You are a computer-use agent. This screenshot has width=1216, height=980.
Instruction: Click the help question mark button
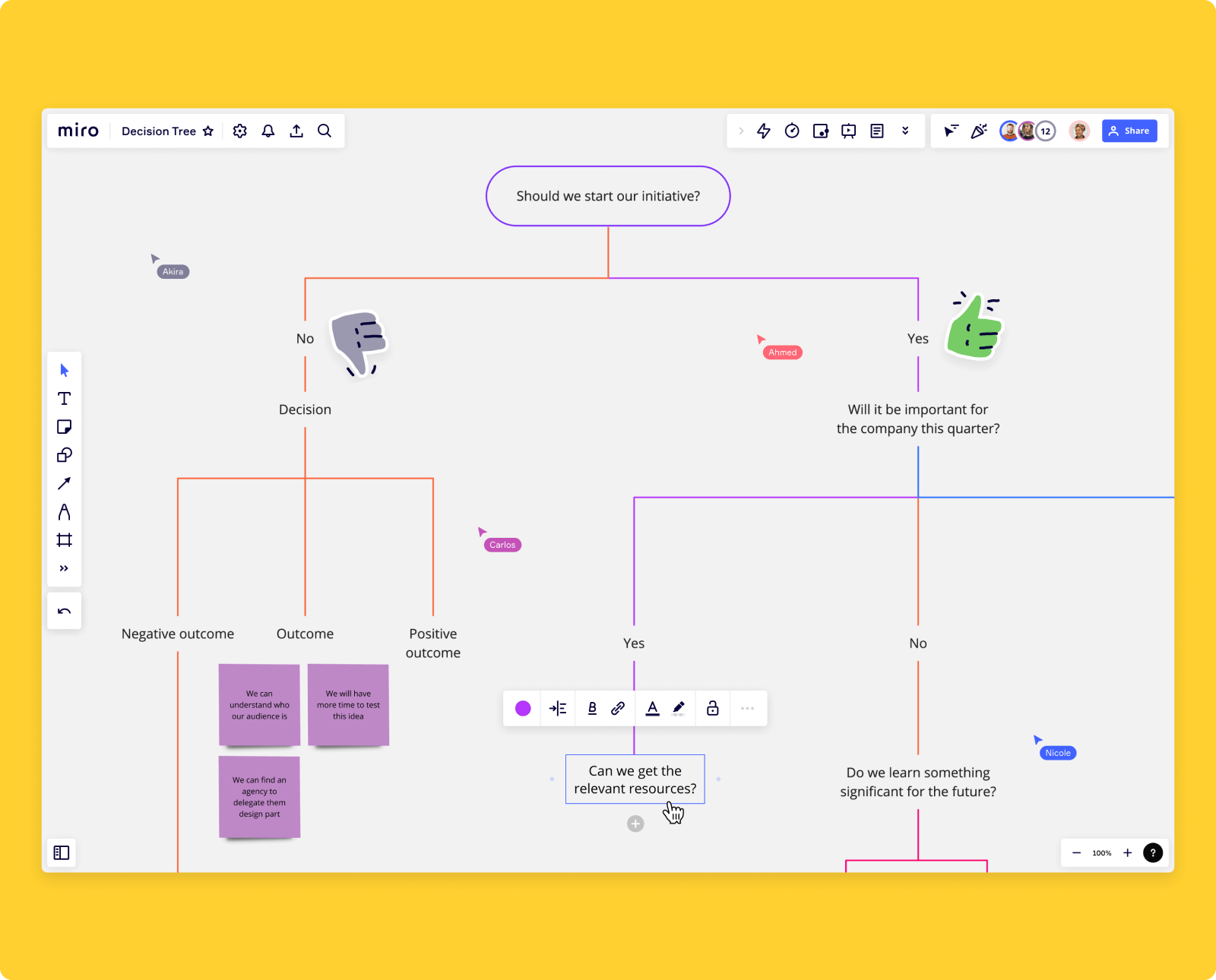[x=1153, y=852]
